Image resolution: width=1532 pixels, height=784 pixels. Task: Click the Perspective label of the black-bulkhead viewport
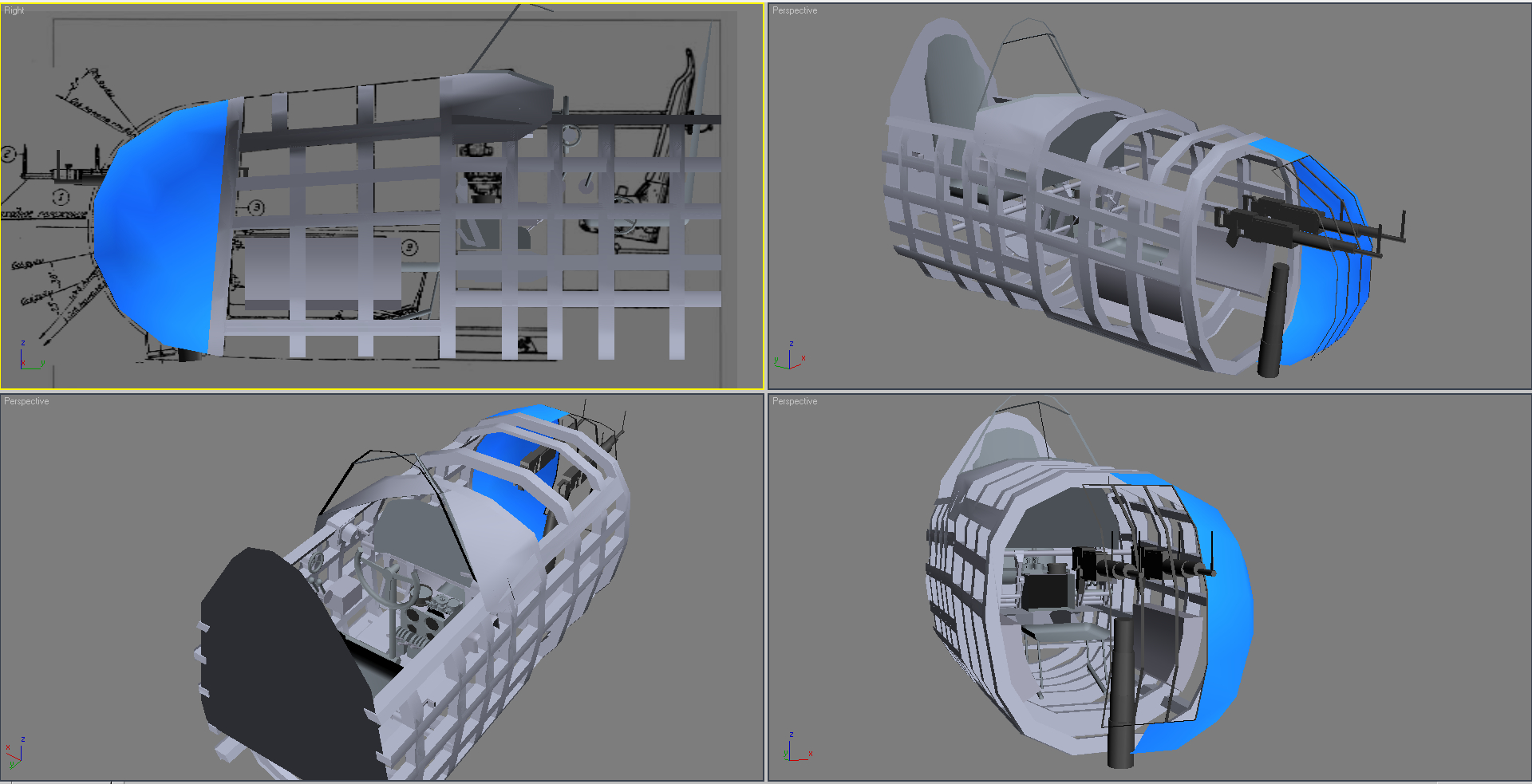point(26,401)
